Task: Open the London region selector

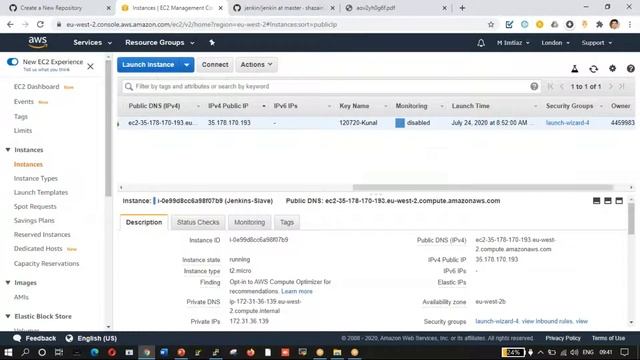Action: 556,43
